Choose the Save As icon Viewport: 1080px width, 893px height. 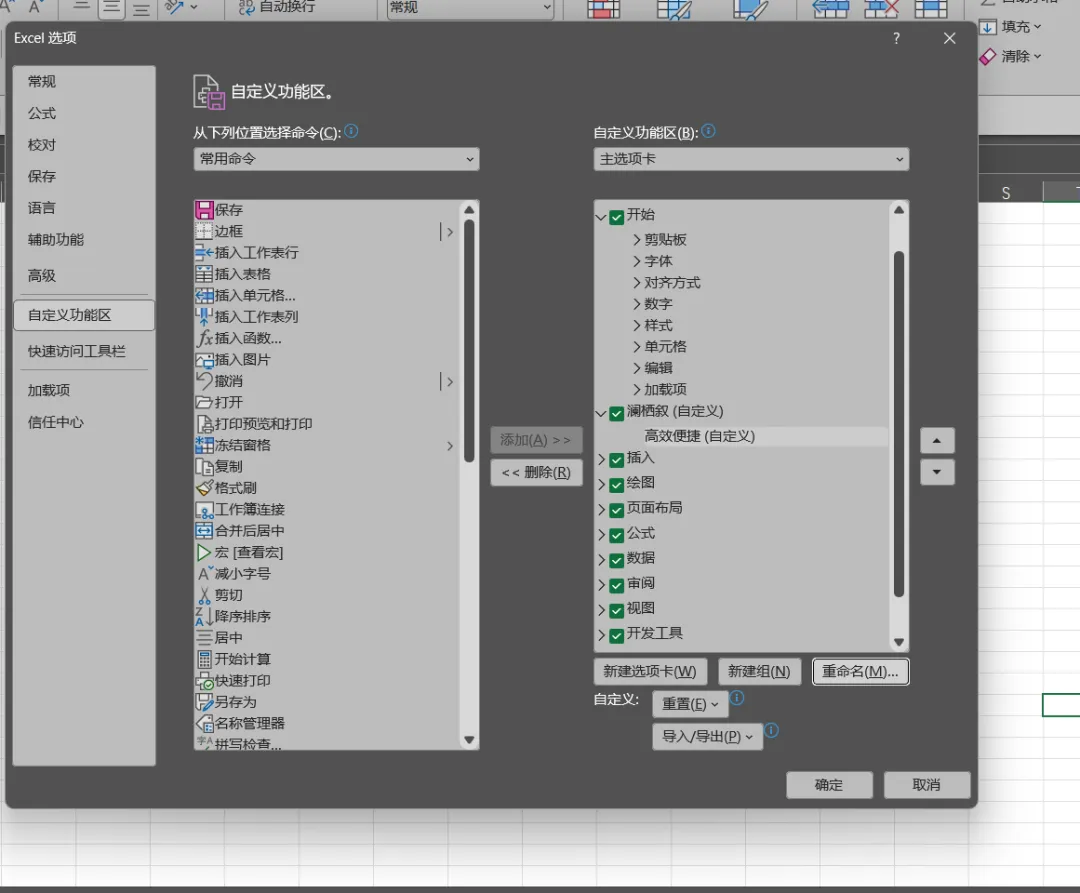205,702
